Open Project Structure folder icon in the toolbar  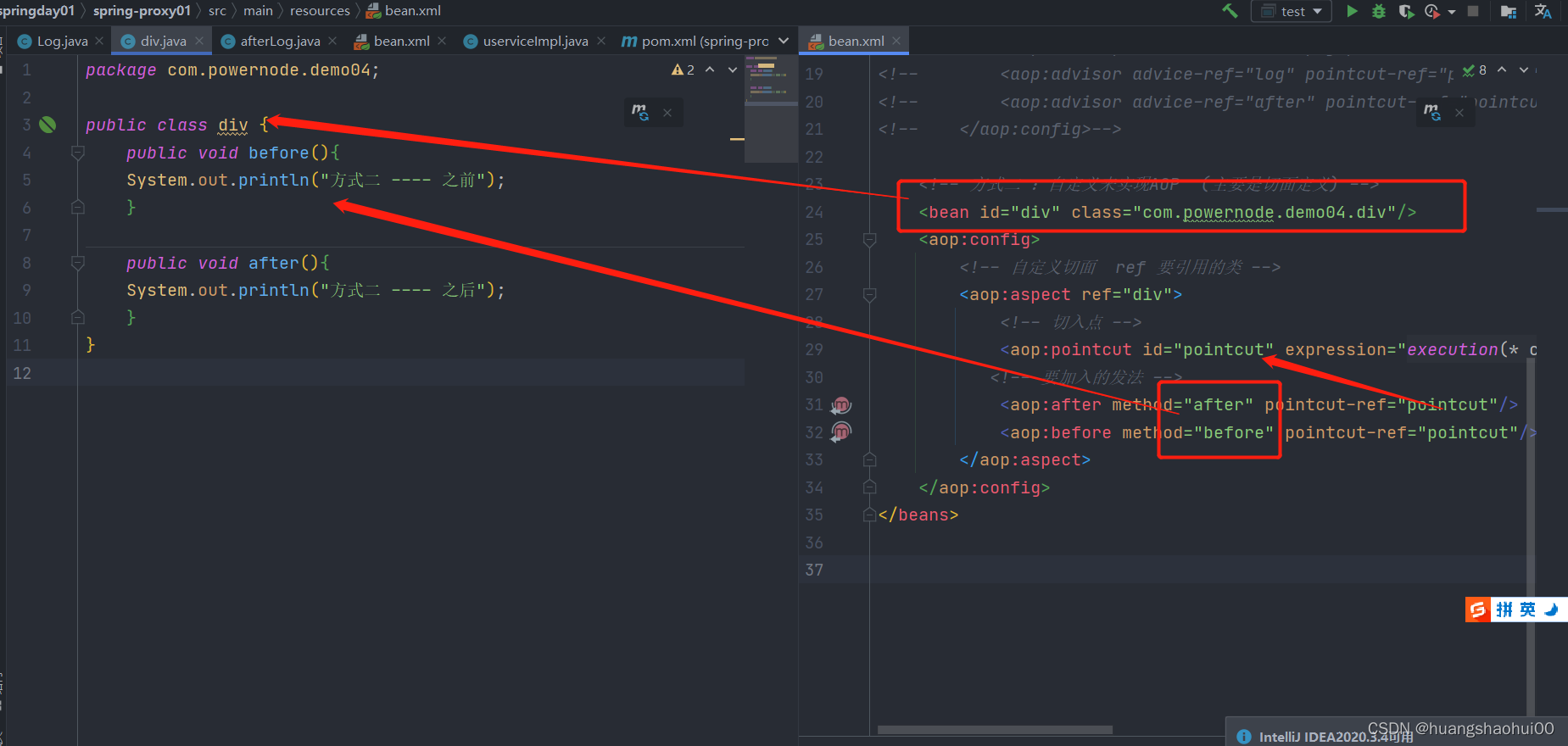click(x=1508, y=11)
